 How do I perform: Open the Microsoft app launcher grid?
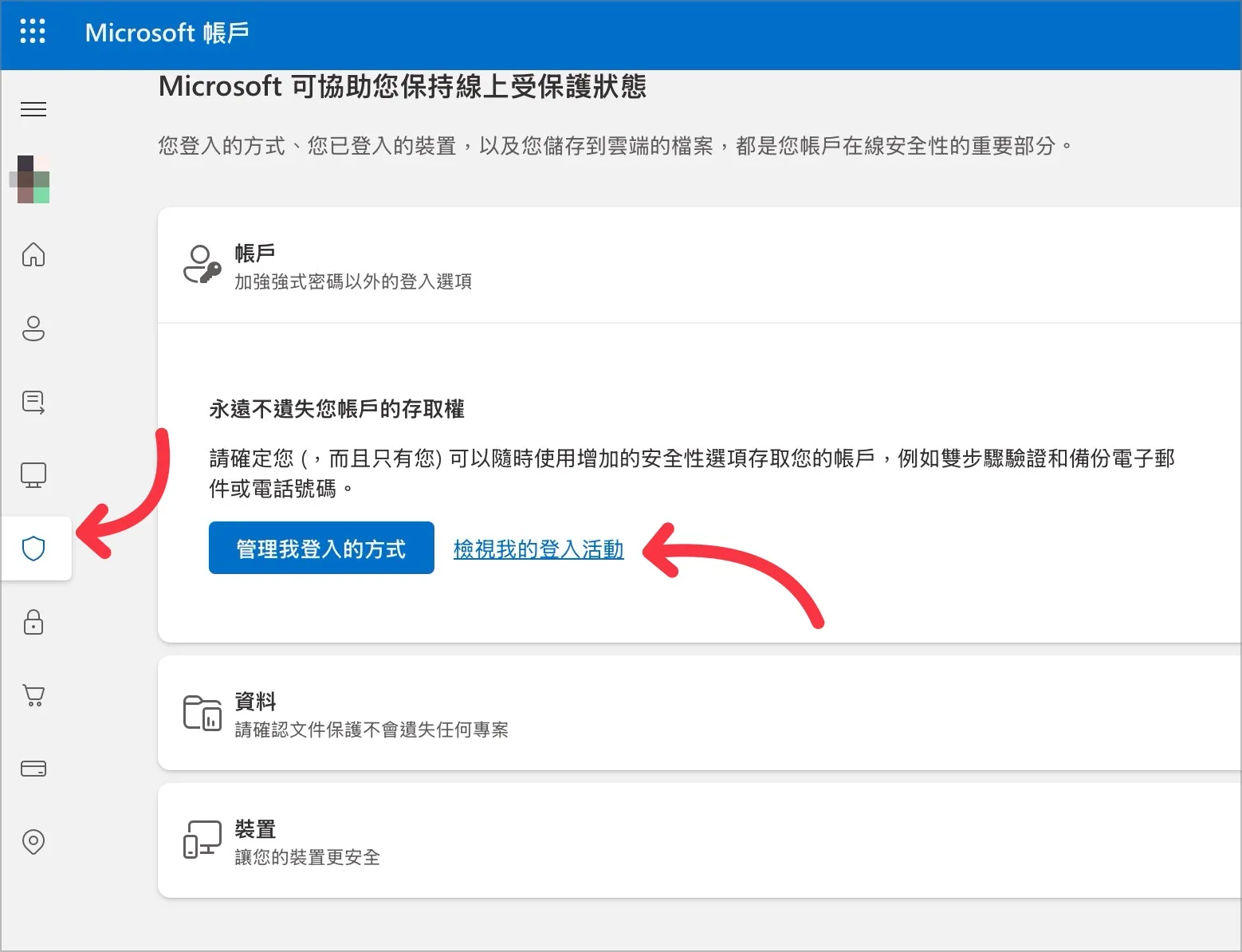pos(33,31)
